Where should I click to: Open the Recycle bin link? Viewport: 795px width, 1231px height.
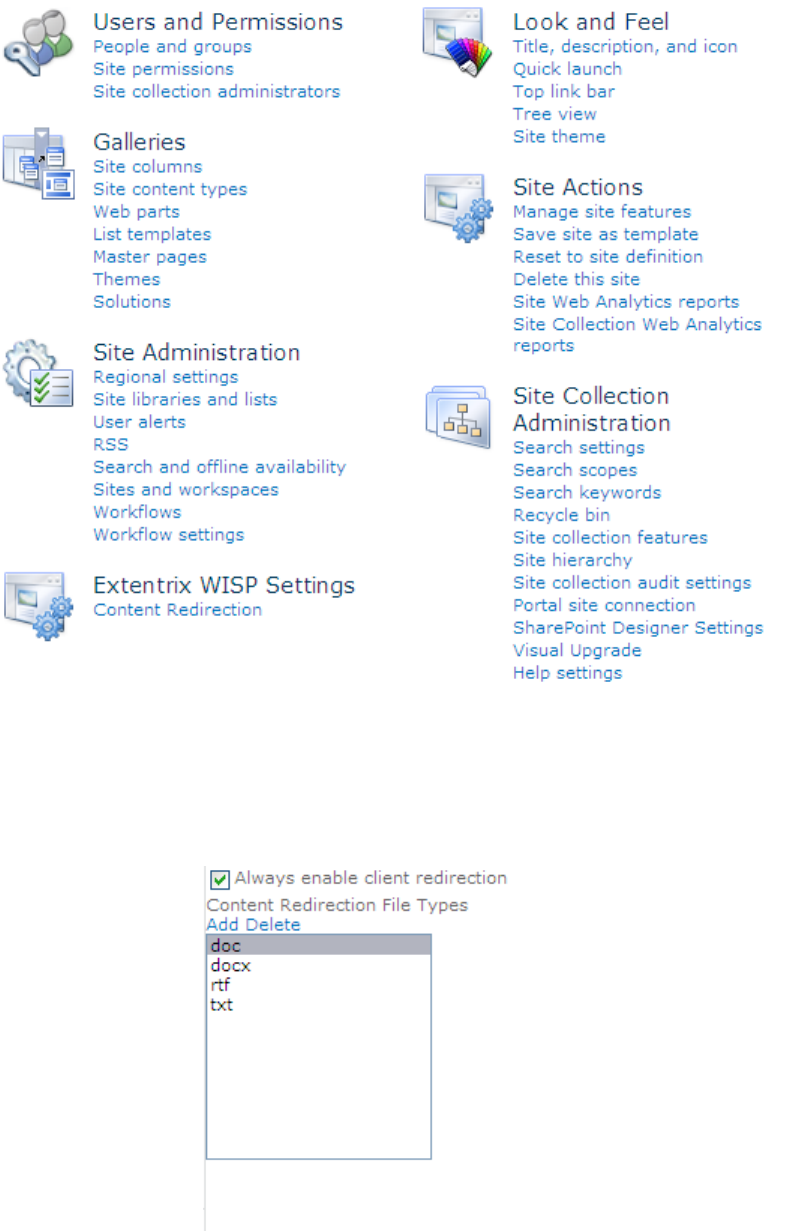[561, 516]
